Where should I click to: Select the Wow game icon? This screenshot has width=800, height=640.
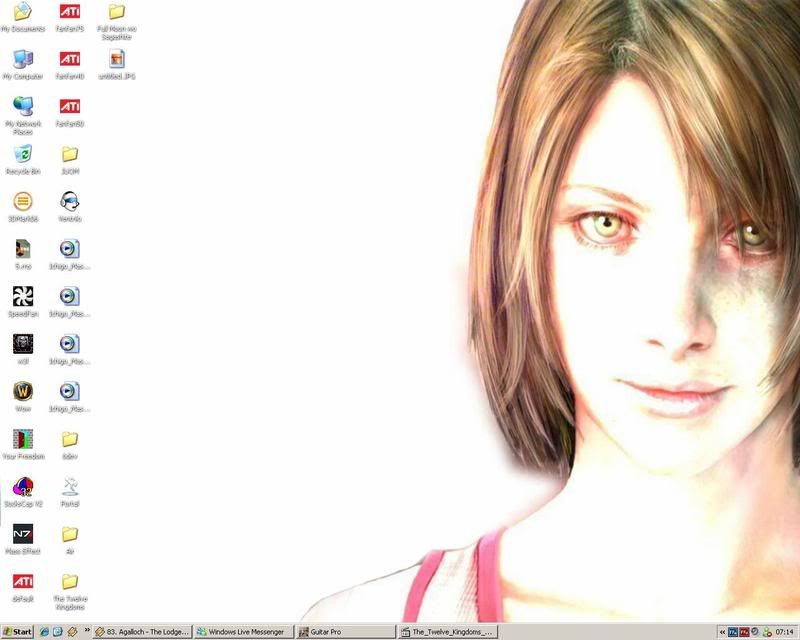22,391
